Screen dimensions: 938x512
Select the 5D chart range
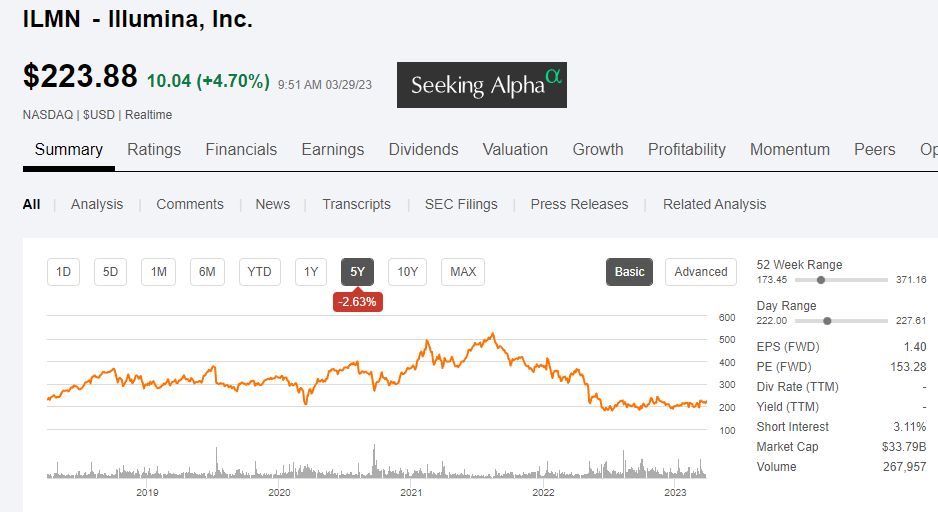point(111,271)
